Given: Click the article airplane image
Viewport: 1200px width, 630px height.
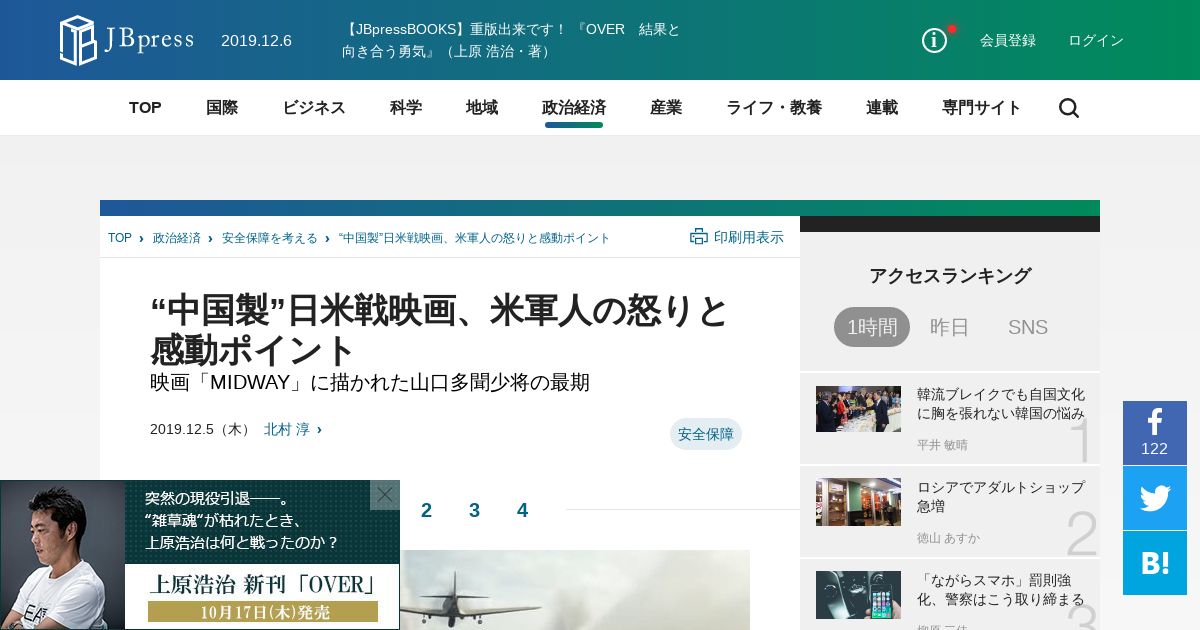Looking at the screenshot, I should point(575,590).
